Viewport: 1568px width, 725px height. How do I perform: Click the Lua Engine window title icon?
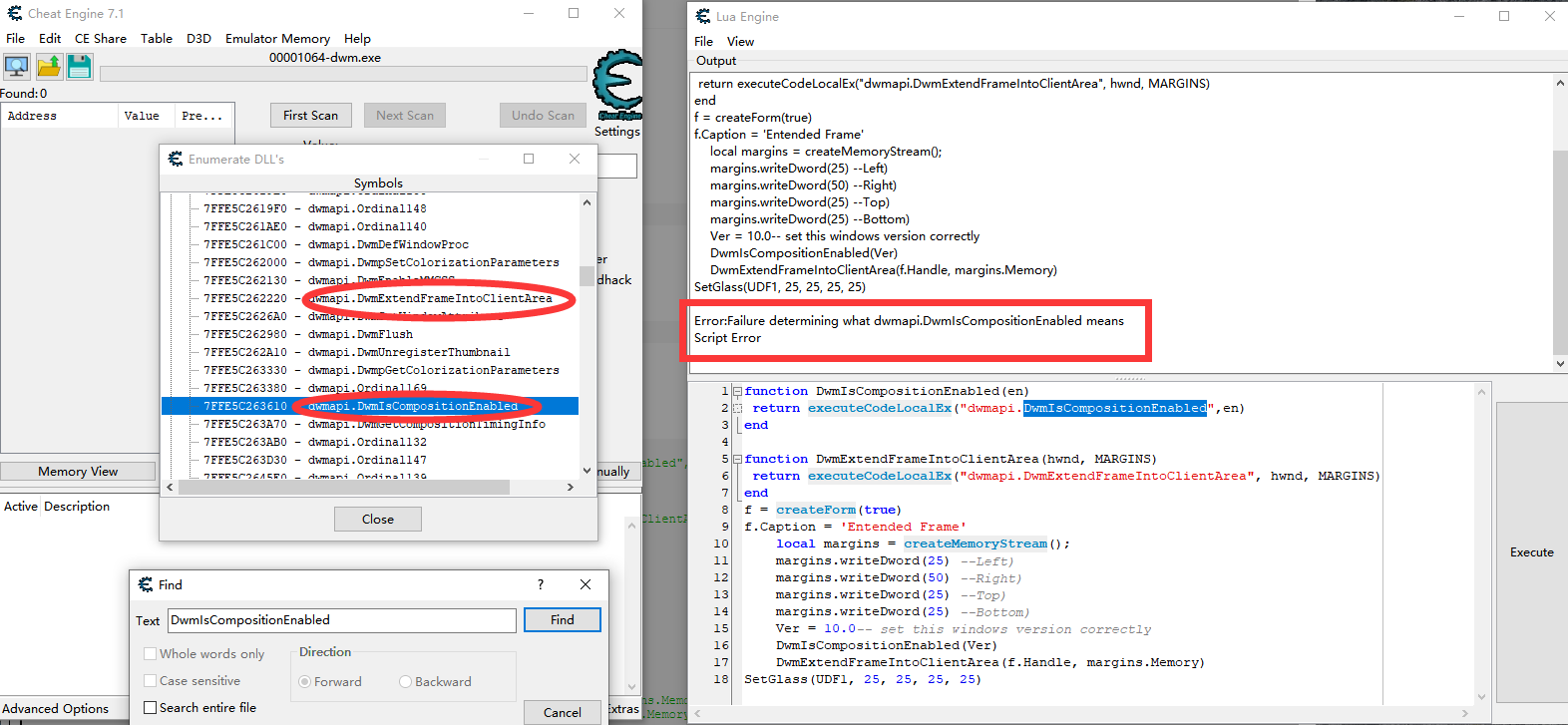[703, 16]
